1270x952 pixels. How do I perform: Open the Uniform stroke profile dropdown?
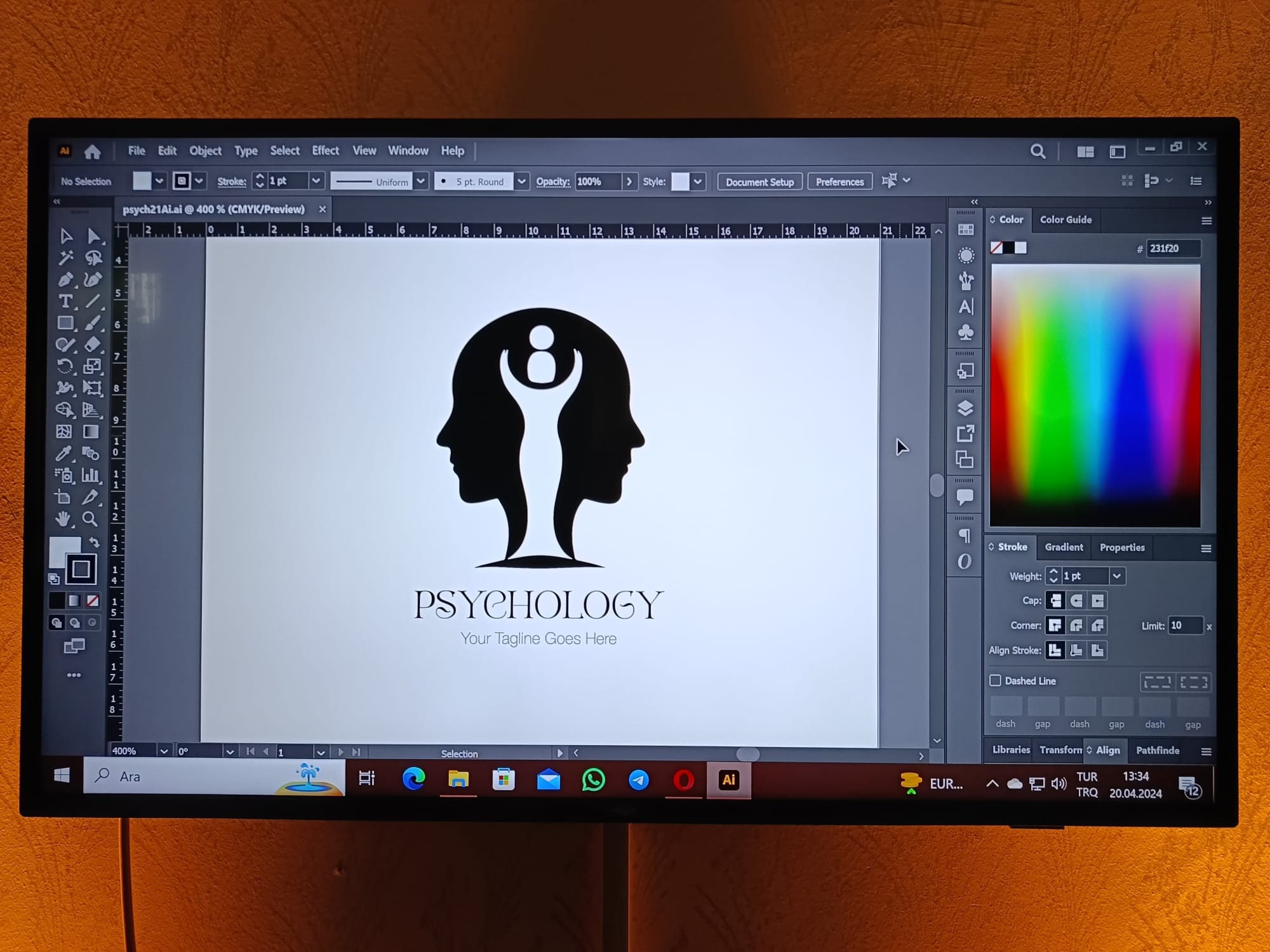tap(420, 182)
